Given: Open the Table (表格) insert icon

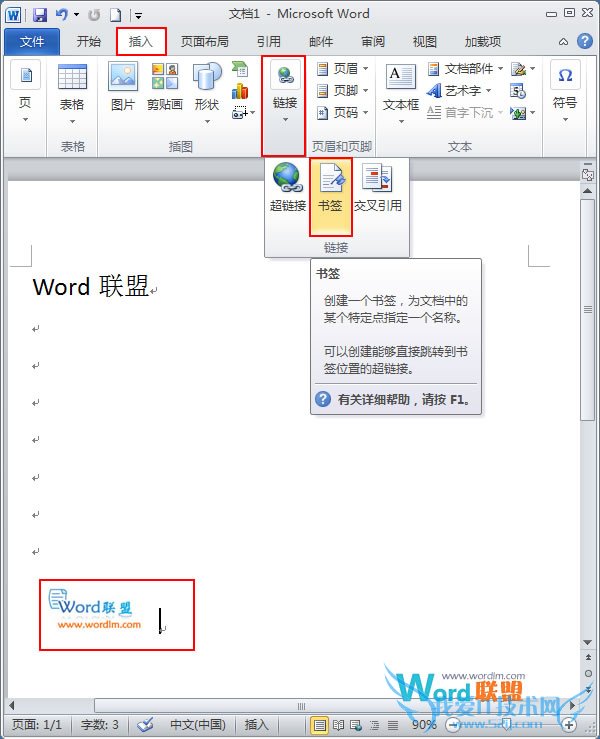Looking at the screenshot, I should click(72, 77).
